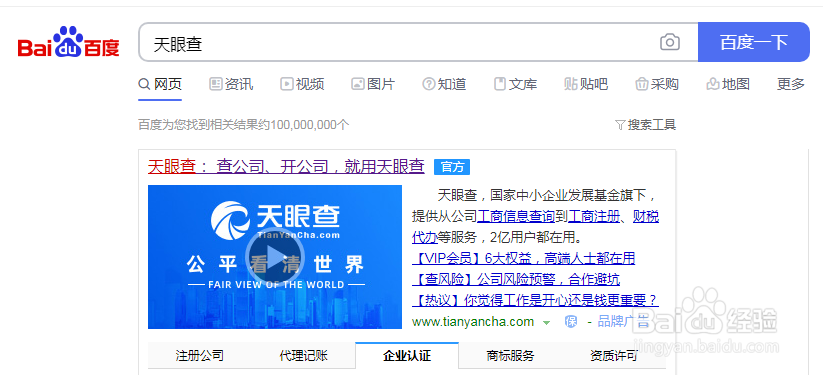Click the 天眼查 logo in the video thumbnail
Viewport: 823px width, 375px height.
click(x=276, y=220)
